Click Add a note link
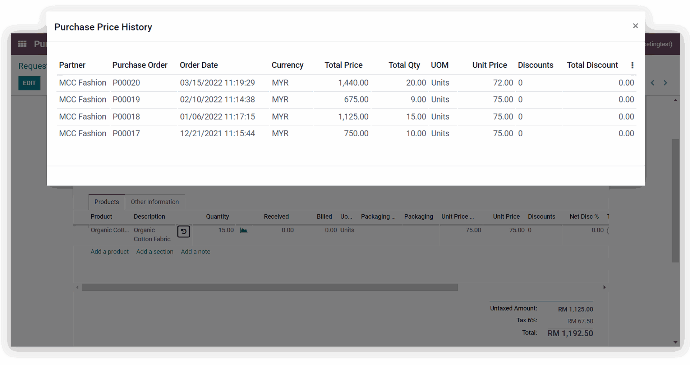The width and height of the screenshot is (690, 365). pos(195,252)
